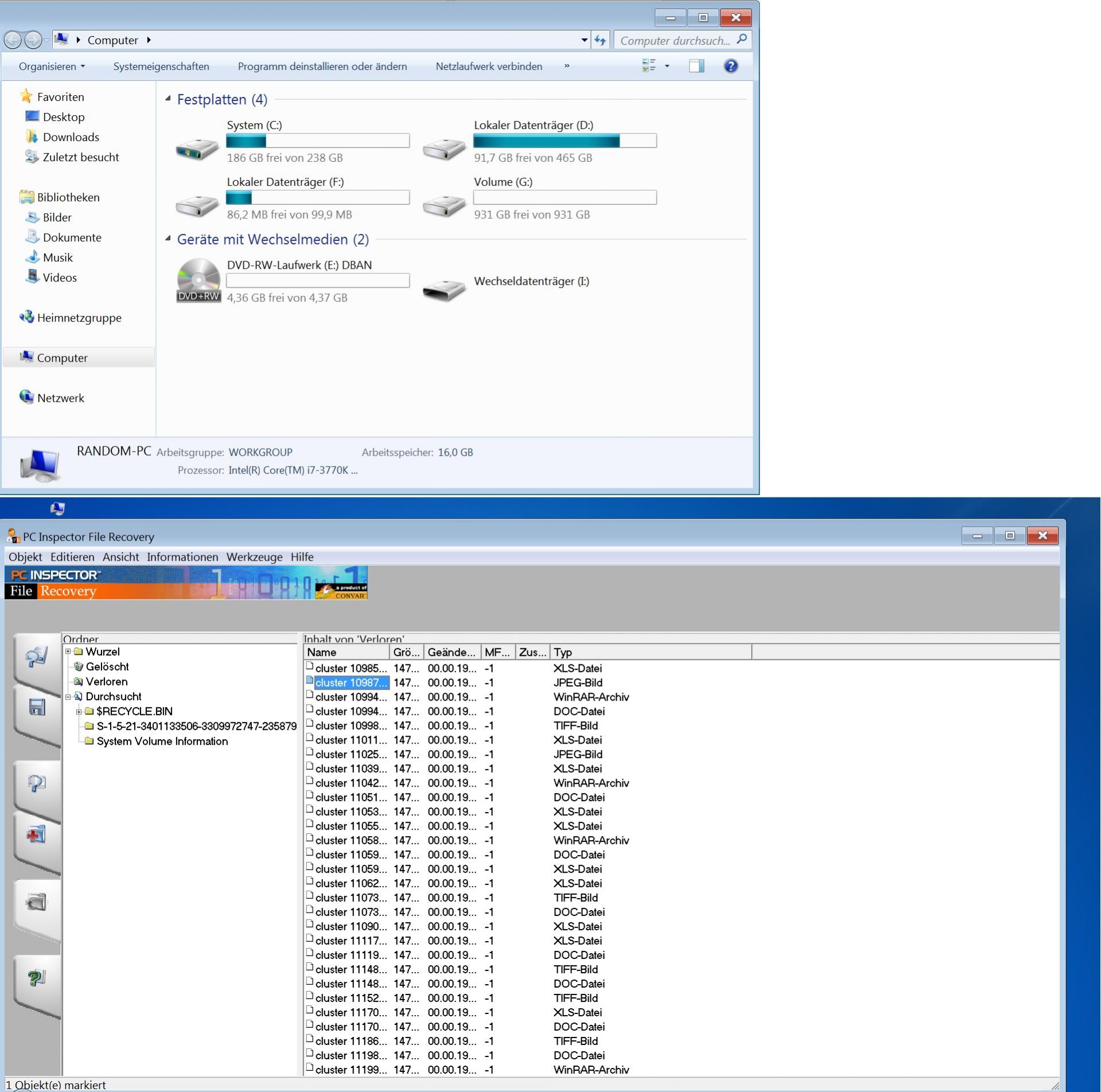Click the D: drive usage bar

(x=565, y=141)
